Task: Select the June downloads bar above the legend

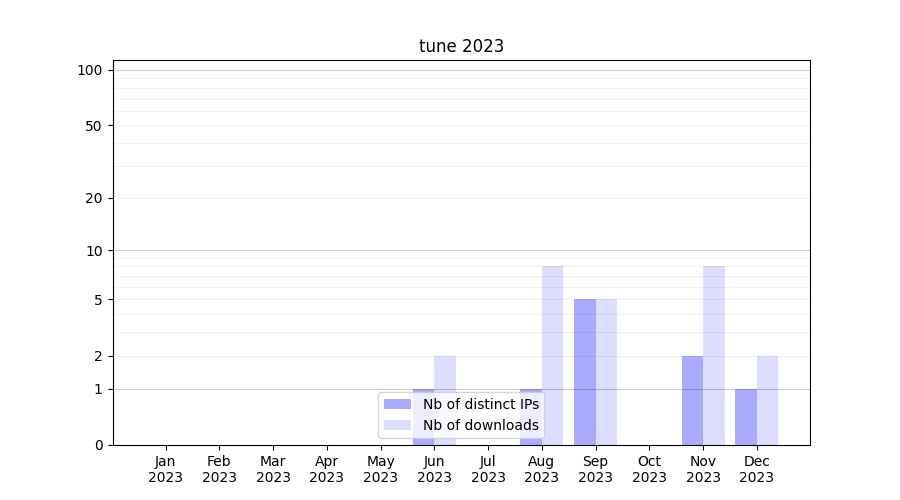Action: [445, 373]
